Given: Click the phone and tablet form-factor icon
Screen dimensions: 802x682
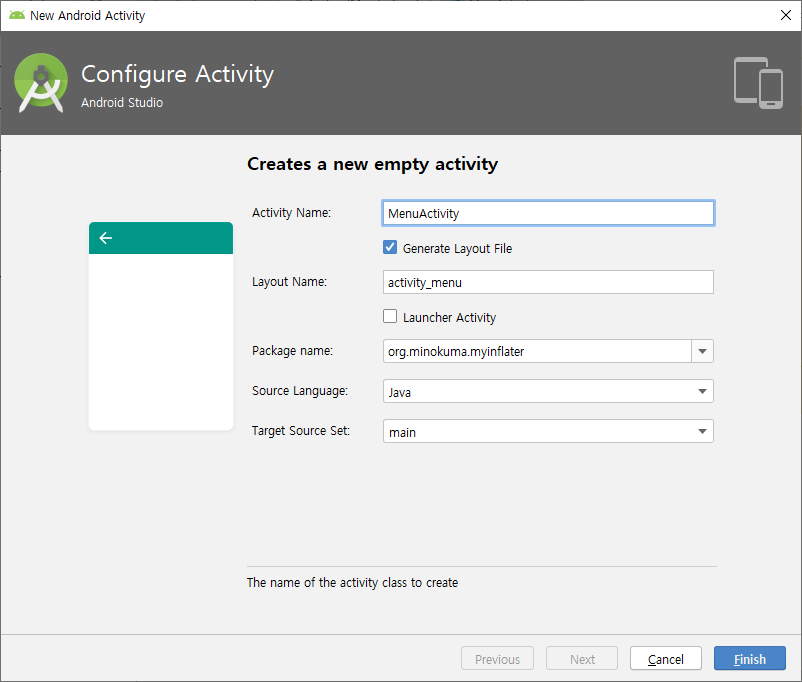Looking at the screenshot, I should click(758, 82).
